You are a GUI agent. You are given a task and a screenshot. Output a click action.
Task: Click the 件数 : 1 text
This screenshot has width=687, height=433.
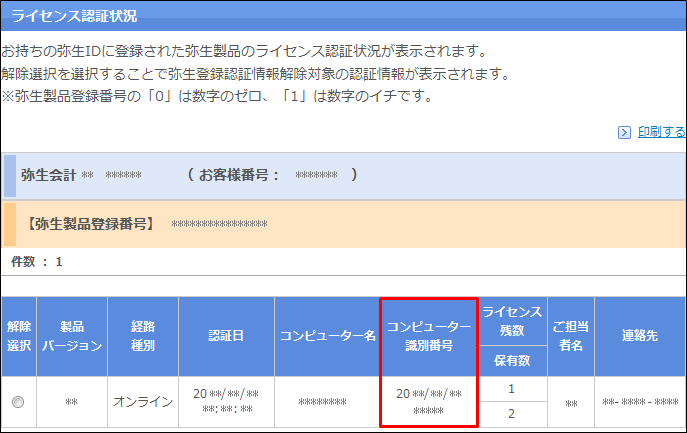[37, 262]
